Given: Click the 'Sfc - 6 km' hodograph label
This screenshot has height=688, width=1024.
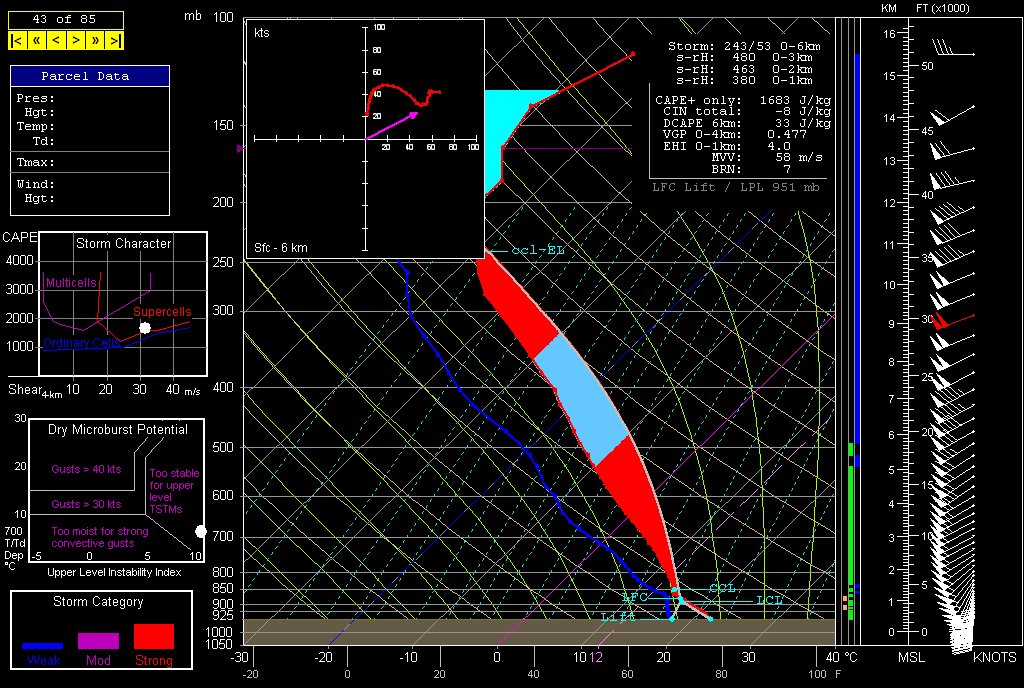Looking at the screenshot, I should pyautogui.click(x=281, y=246).
